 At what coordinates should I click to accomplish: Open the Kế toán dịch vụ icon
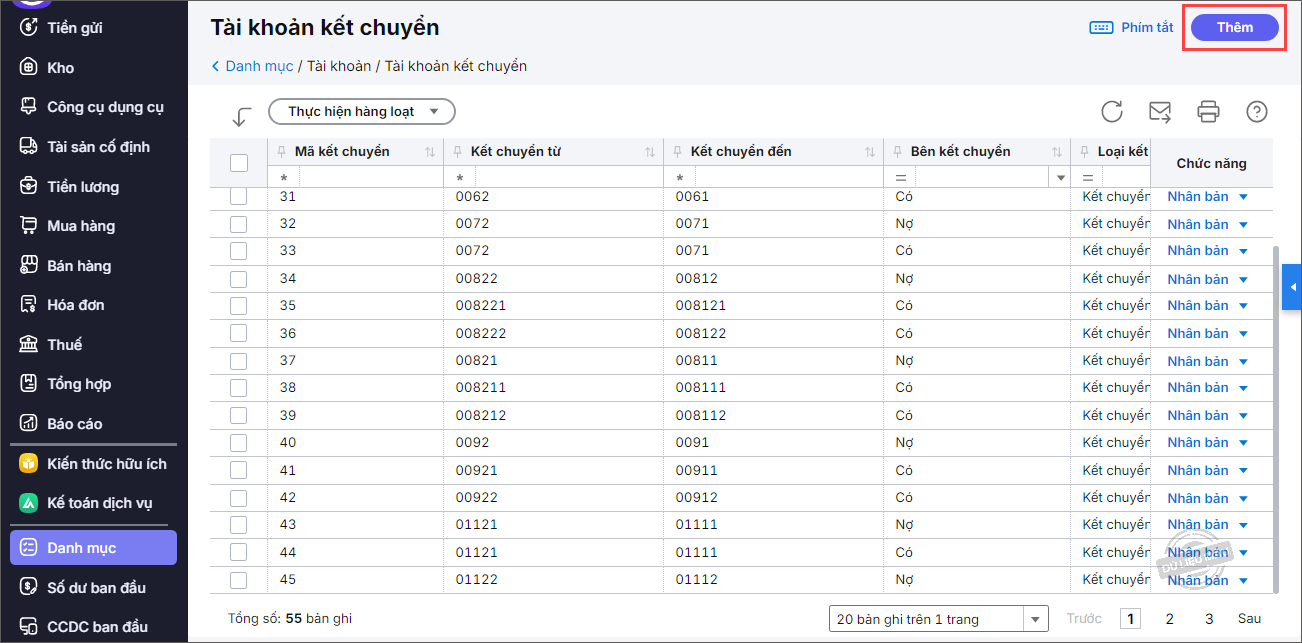[x=29, y=503]
